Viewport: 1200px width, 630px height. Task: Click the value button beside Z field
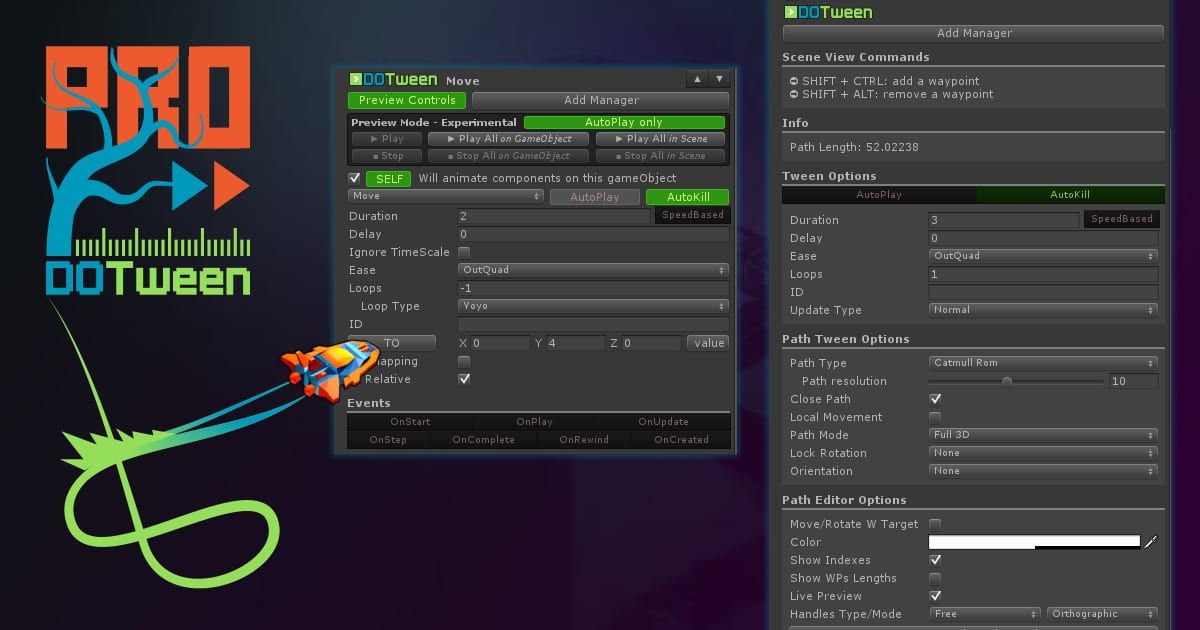click(x=709, y=343)
